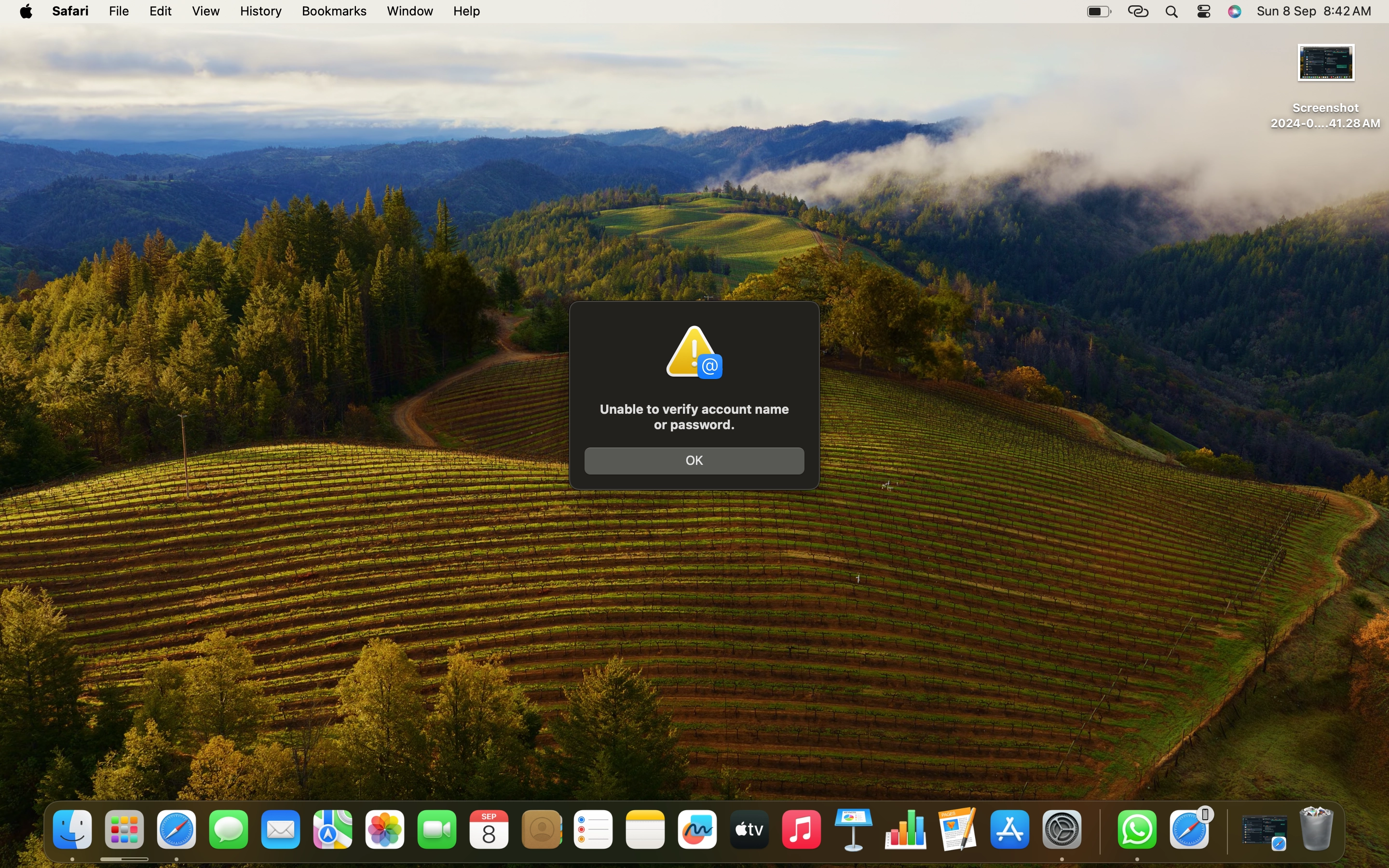
Task: Open Launchpad from the Dock
Action: point(124,829)
